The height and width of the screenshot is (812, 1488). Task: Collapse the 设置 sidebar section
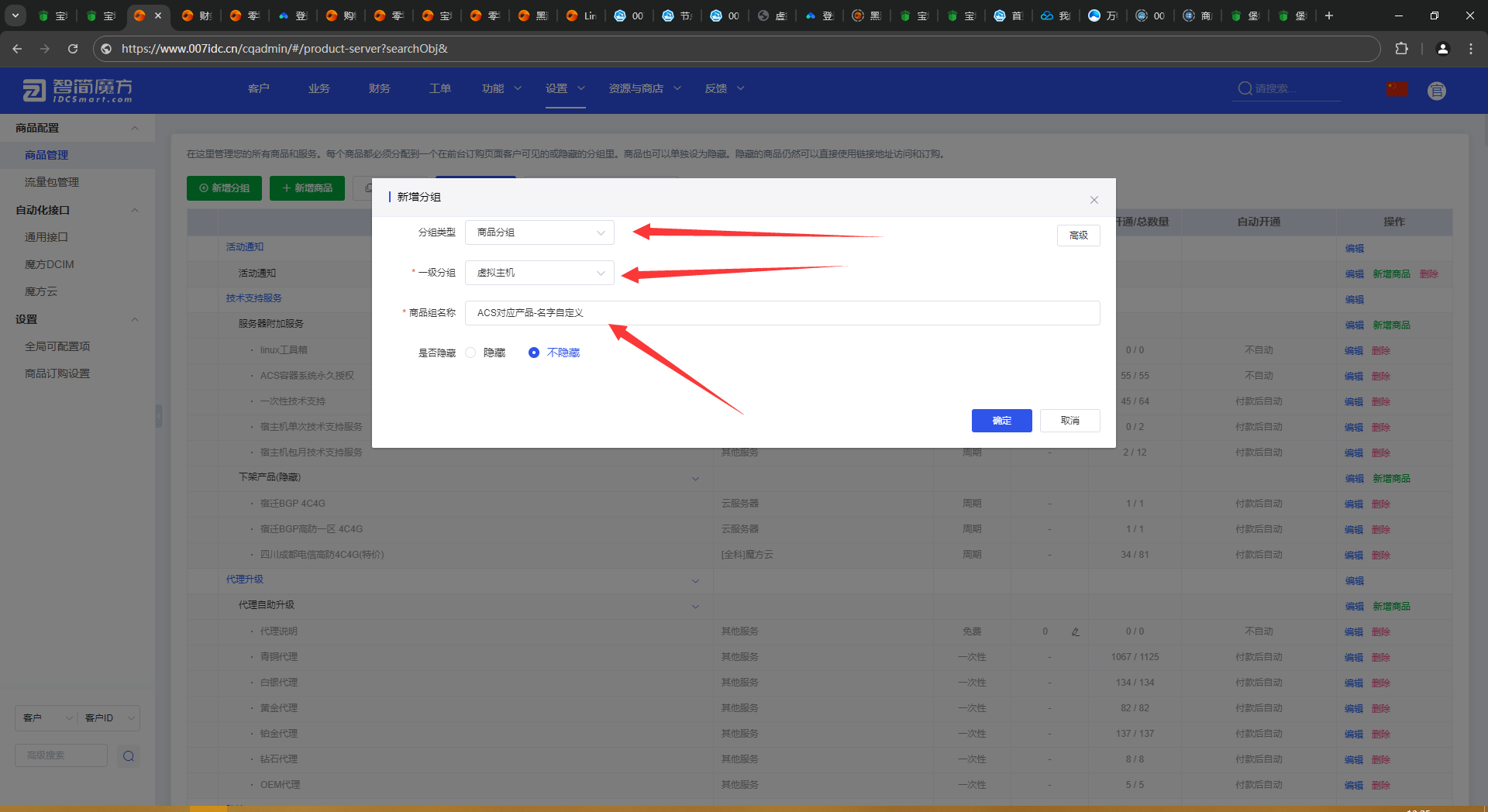coord(135,319)
